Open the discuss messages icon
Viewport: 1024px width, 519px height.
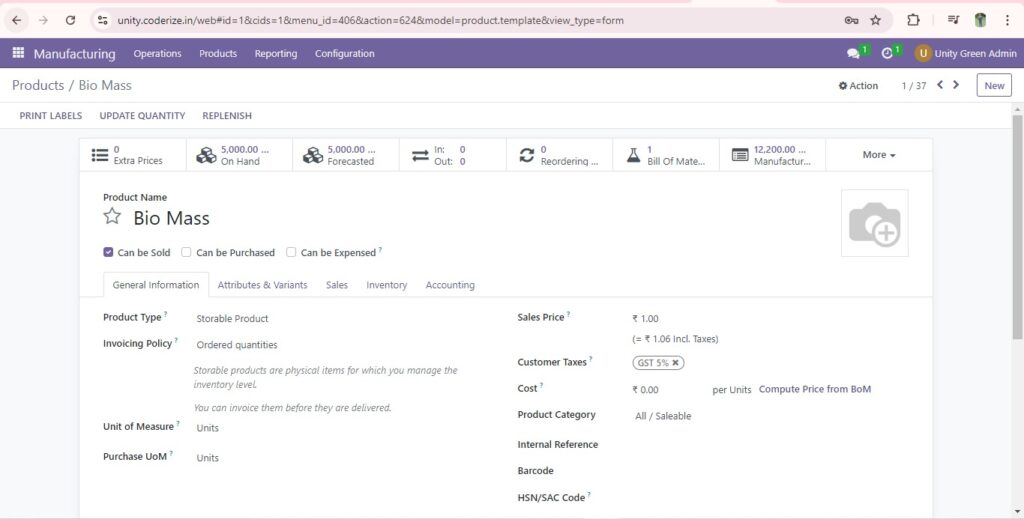852,54
